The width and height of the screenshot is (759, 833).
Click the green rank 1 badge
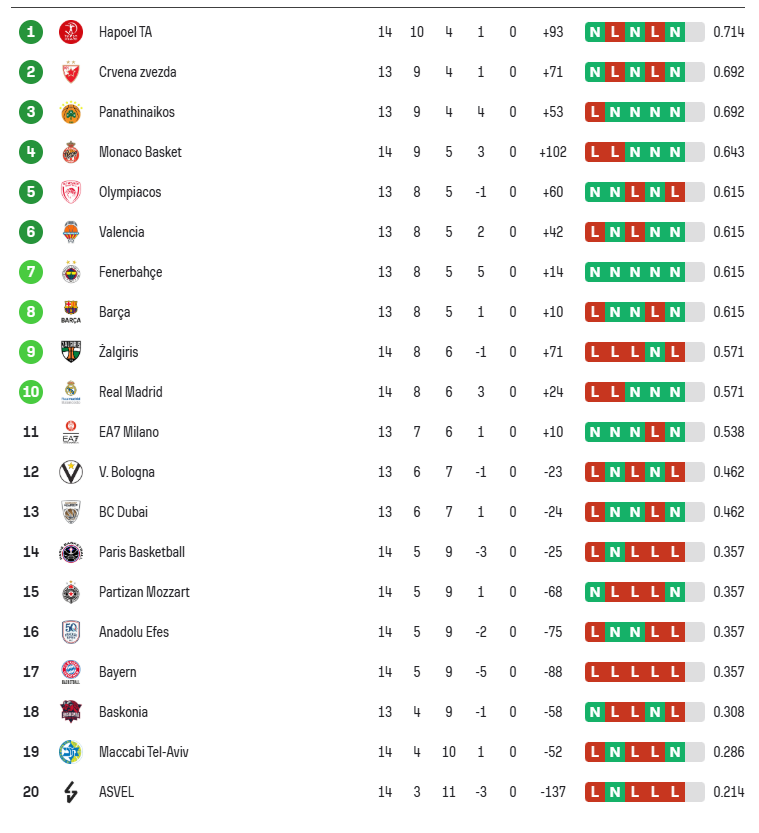click(31, 32)
